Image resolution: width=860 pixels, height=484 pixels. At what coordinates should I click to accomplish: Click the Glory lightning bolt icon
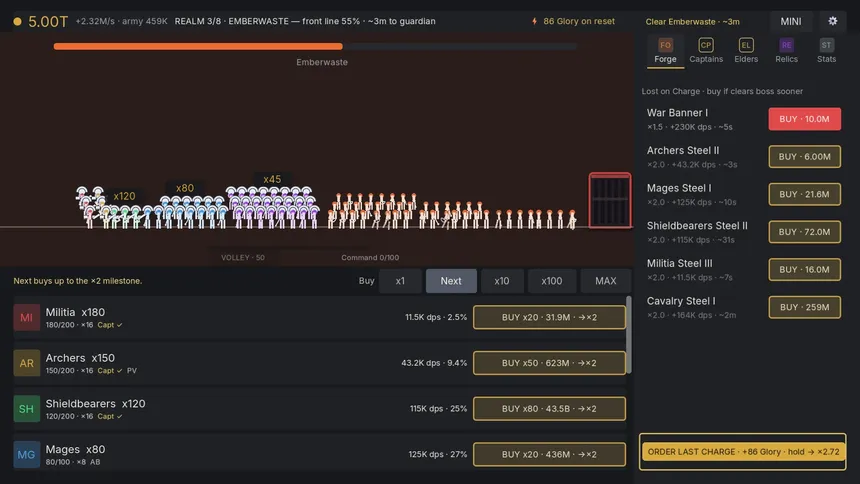pos(534,21)
